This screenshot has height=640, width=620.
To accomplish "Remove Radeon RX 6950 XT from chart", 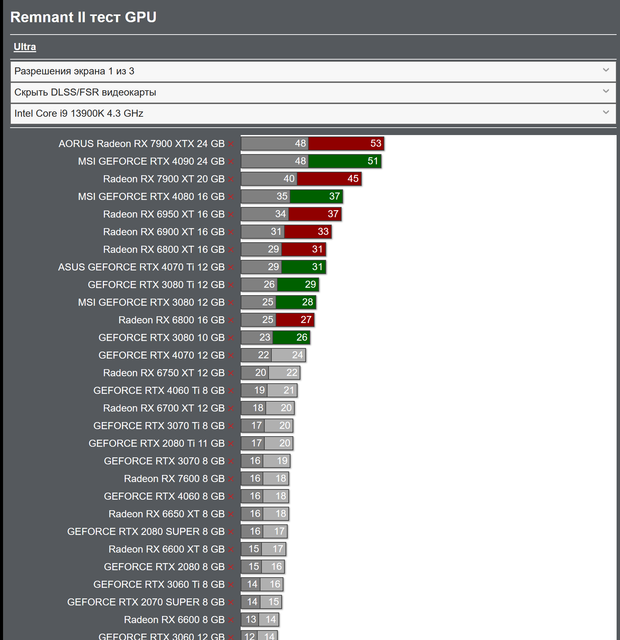I will point(231,215).
